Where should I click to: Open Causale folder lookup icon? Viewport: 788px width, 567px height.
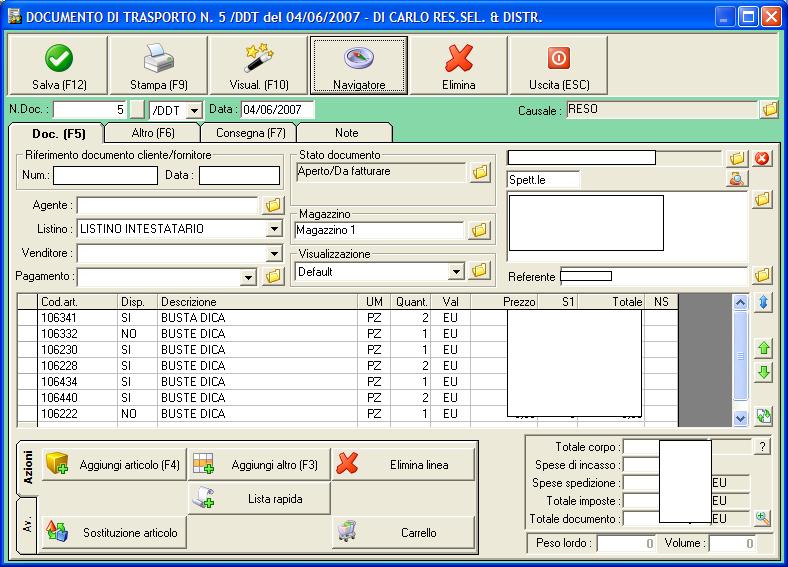point(769,109)
